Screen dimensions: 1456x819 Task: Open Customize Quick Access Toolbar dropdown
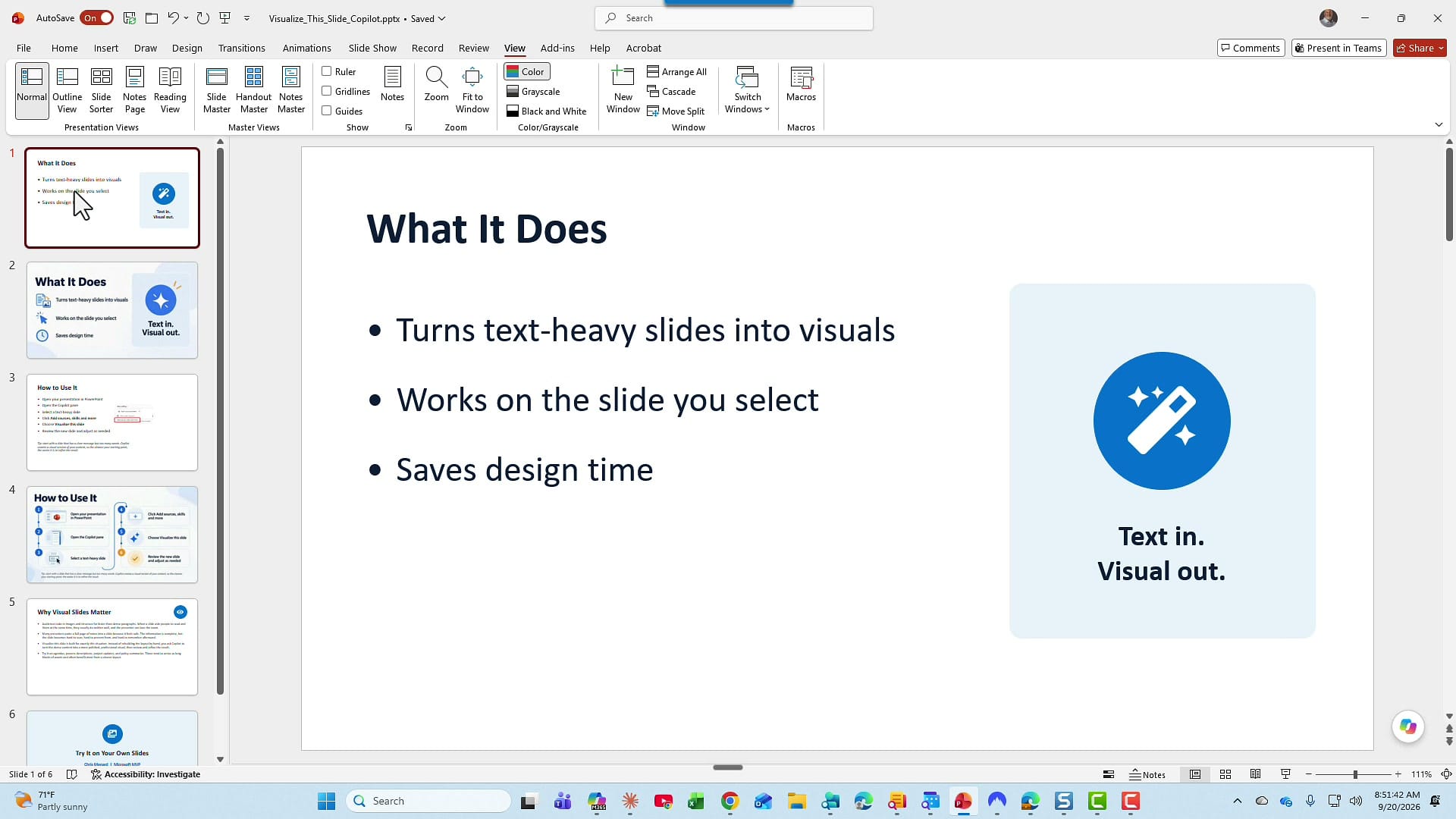(x=247, y=18)
